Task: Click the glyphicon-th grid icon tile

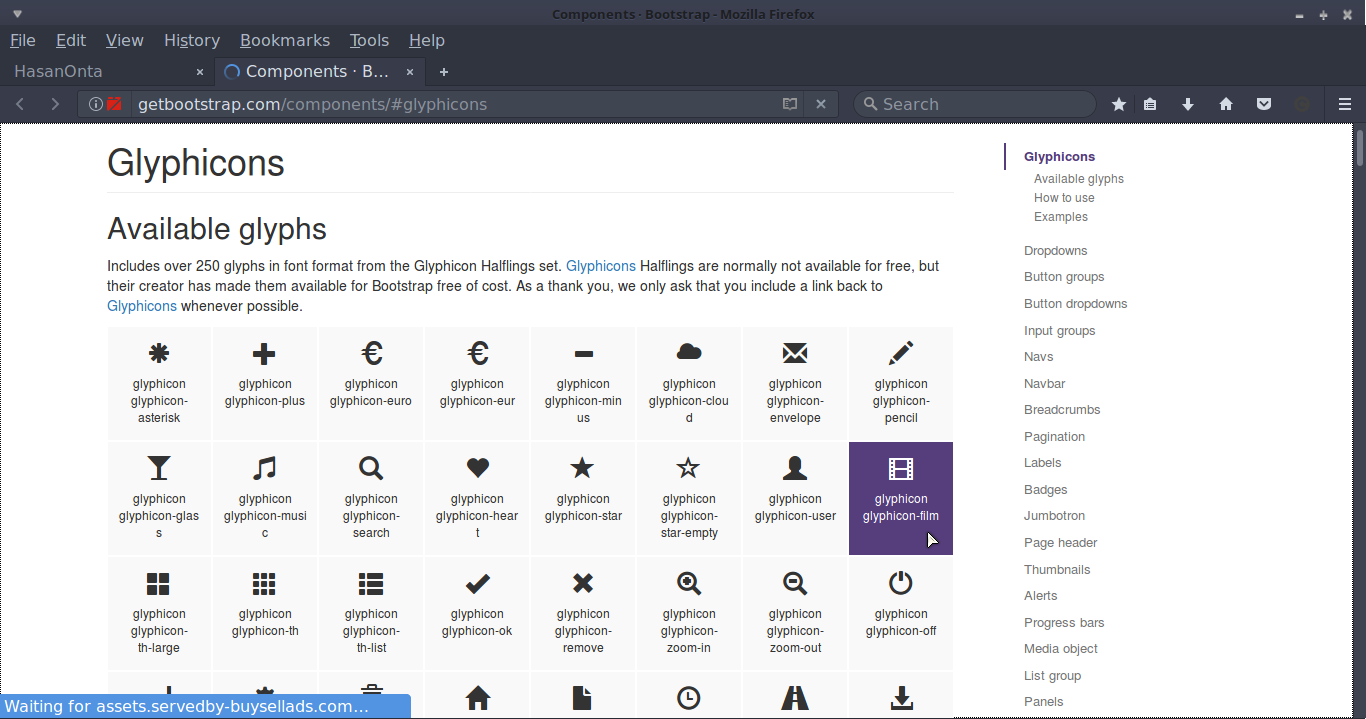Action: click(265, 613)
